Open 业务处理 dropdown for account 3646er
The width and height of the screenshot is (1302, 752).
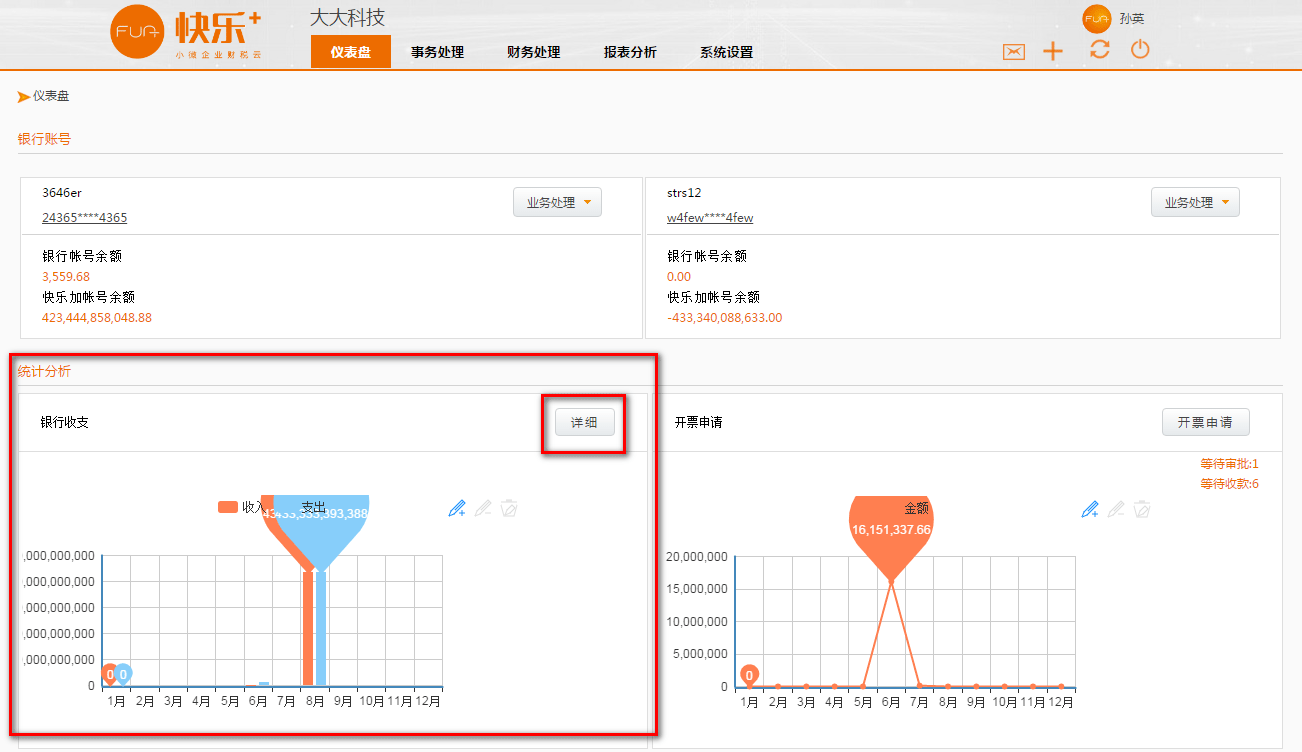(x=558, y=202)
